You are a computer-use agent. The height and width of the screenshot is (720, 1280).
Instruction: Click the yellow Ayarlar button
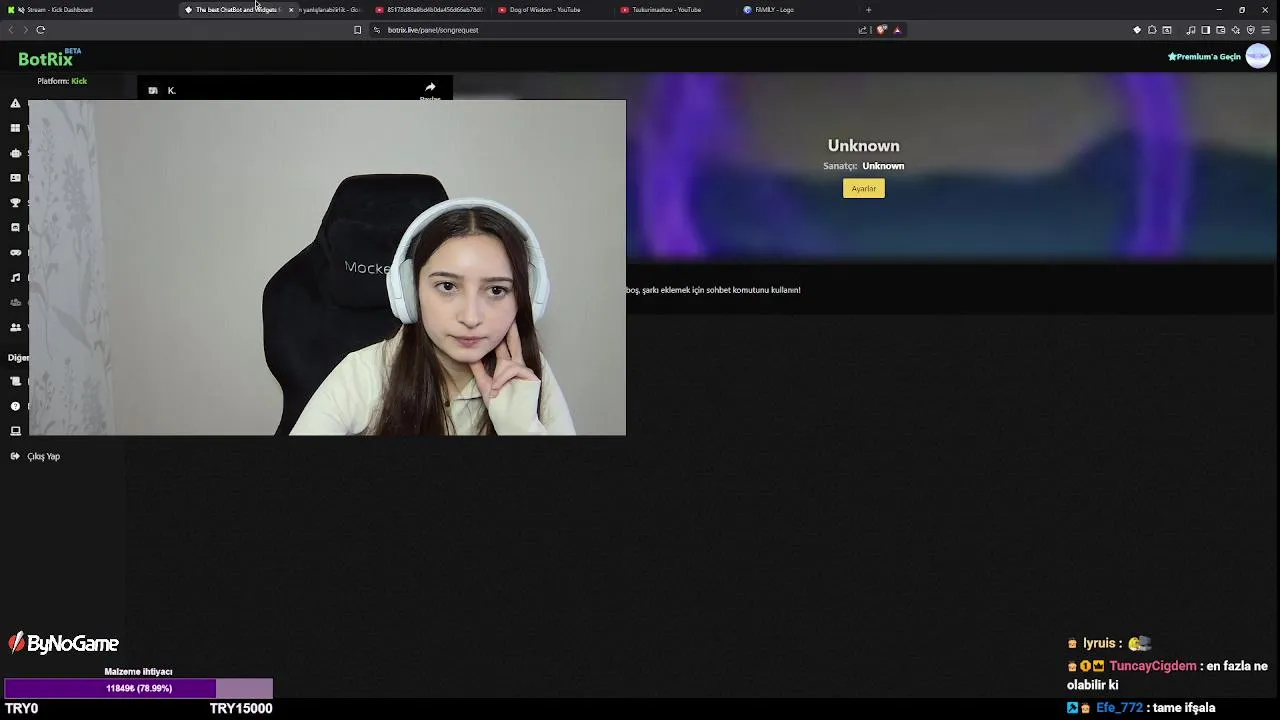(864, 188)
